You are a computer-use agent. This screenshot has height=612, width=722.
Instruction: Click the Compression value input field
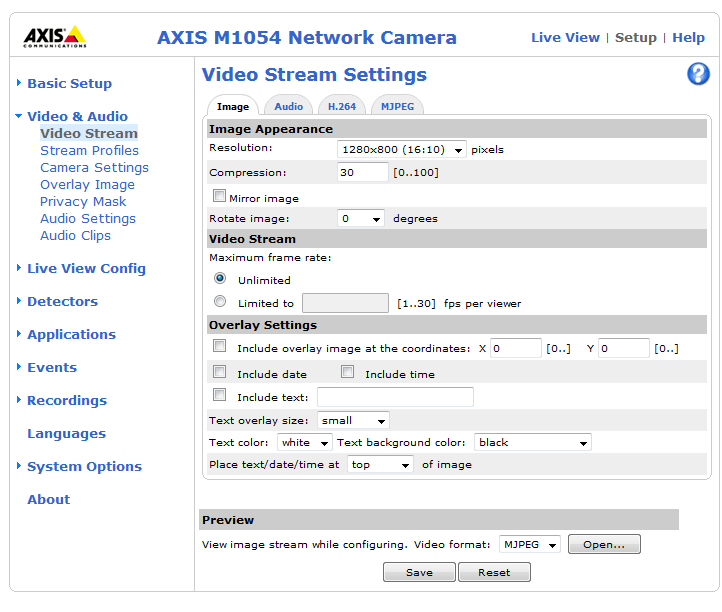(x=362, y=172)
